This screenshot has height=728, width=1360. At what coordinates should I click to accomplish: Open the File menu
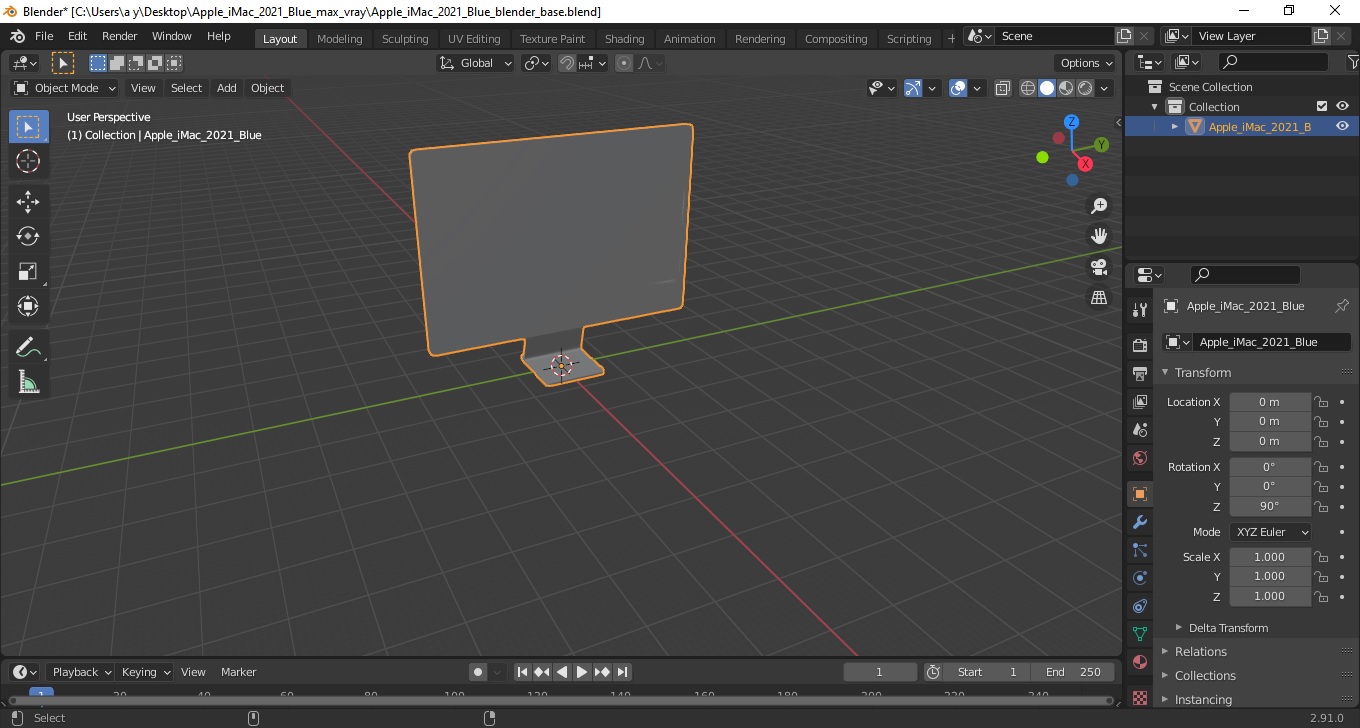coord(44,36)
